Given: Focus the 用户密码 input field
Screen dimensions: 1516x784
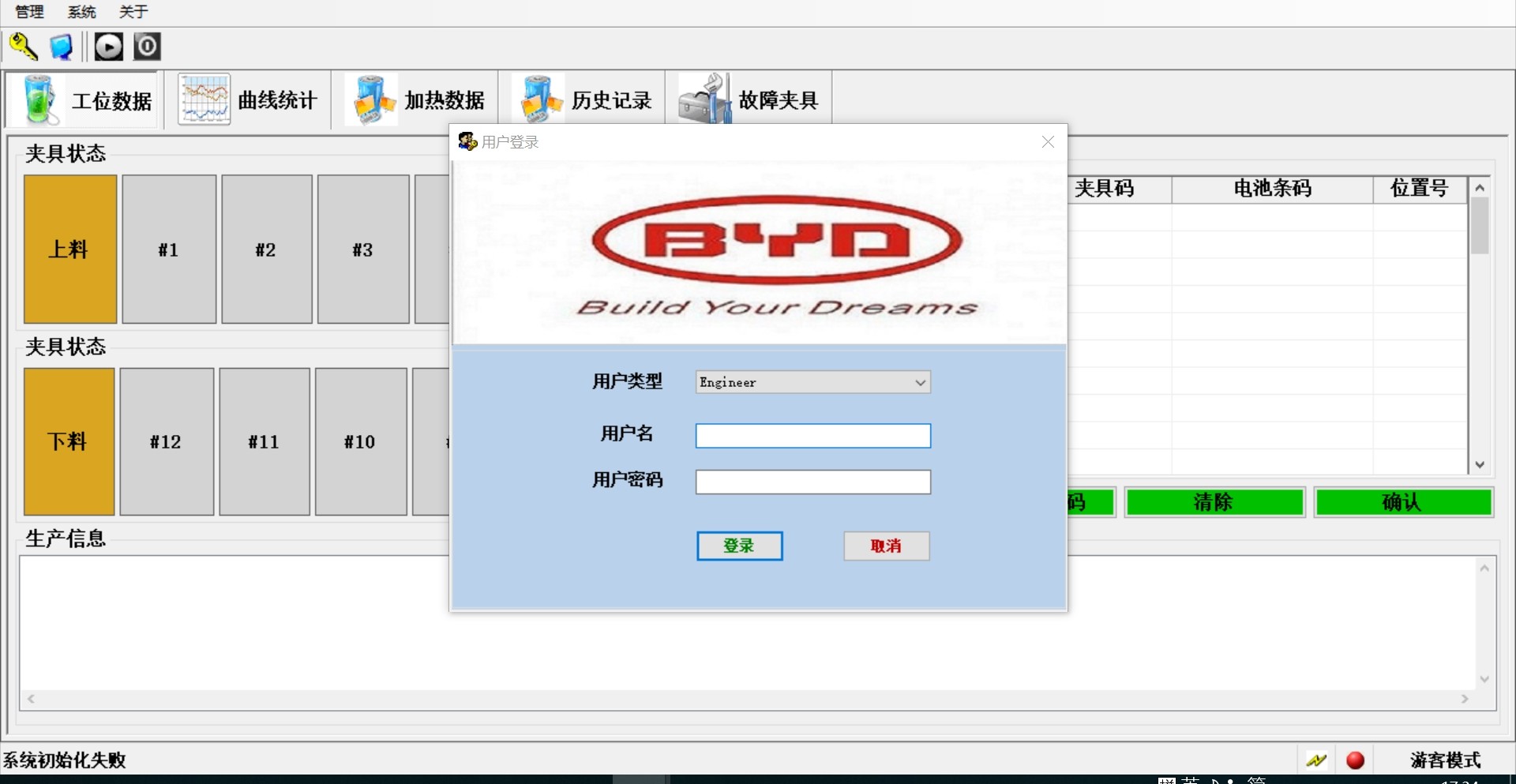Looking at the screenshot, I should [813, 482].
